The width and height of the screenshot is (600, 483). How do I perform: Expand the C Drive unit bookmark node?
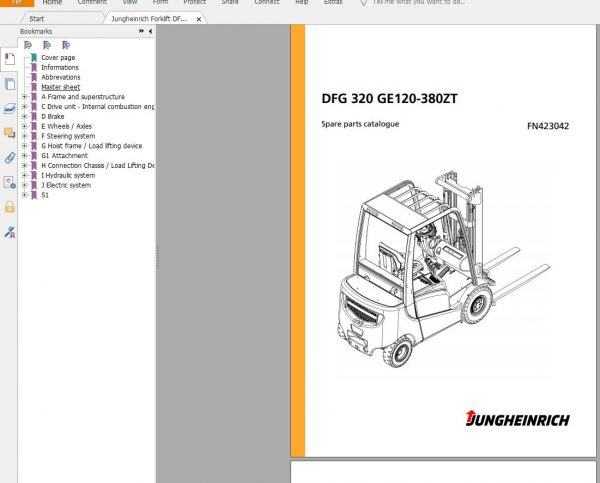24,106
